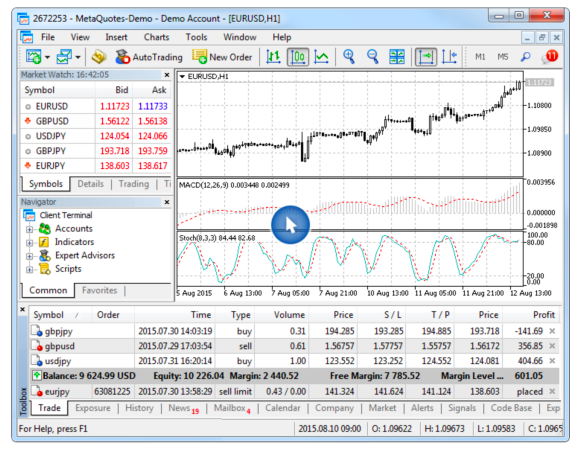This screenshot has width=581, height=452.
Task: Switch to Details tab in Market Watch
Action: tap(90, 184)
